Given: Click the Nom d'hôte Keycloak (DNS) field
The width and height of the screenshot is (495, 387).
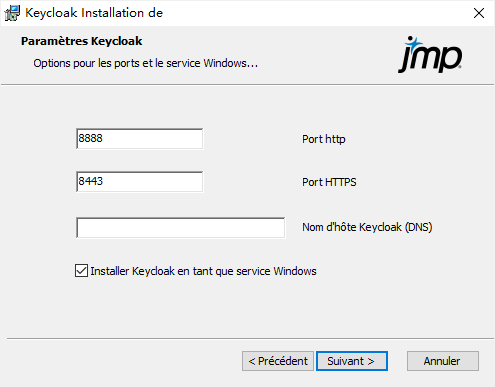Looking at the screenshot, I should 181,228.
